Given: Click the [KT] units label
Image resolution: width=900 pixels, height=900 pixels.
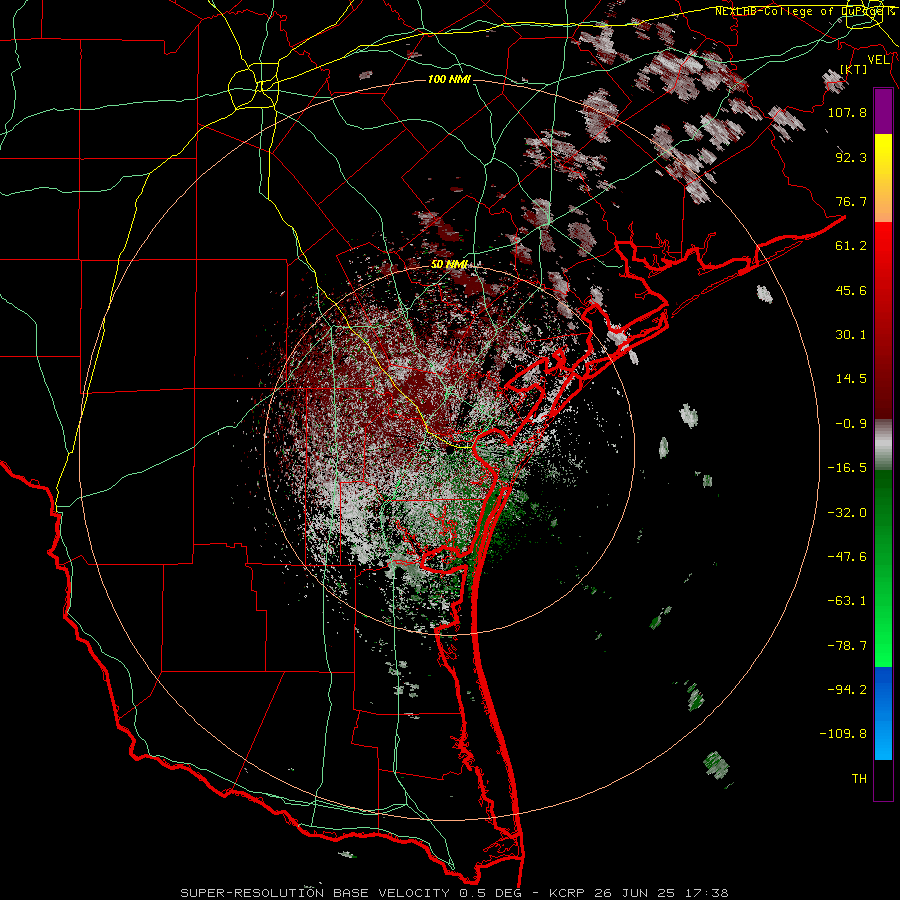Looking at the screenshot, I should (x=854, y=69).
